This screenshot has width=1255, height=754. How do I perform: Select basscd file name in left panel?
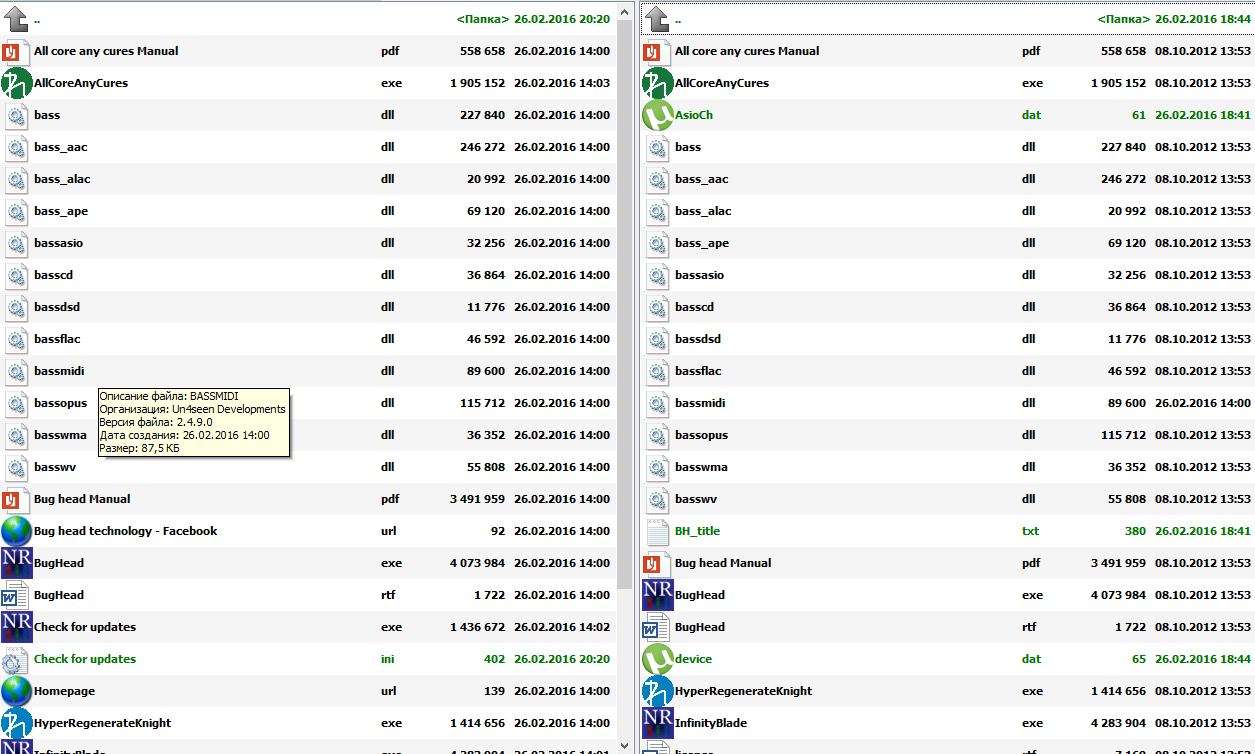click(x=53, y=275)
